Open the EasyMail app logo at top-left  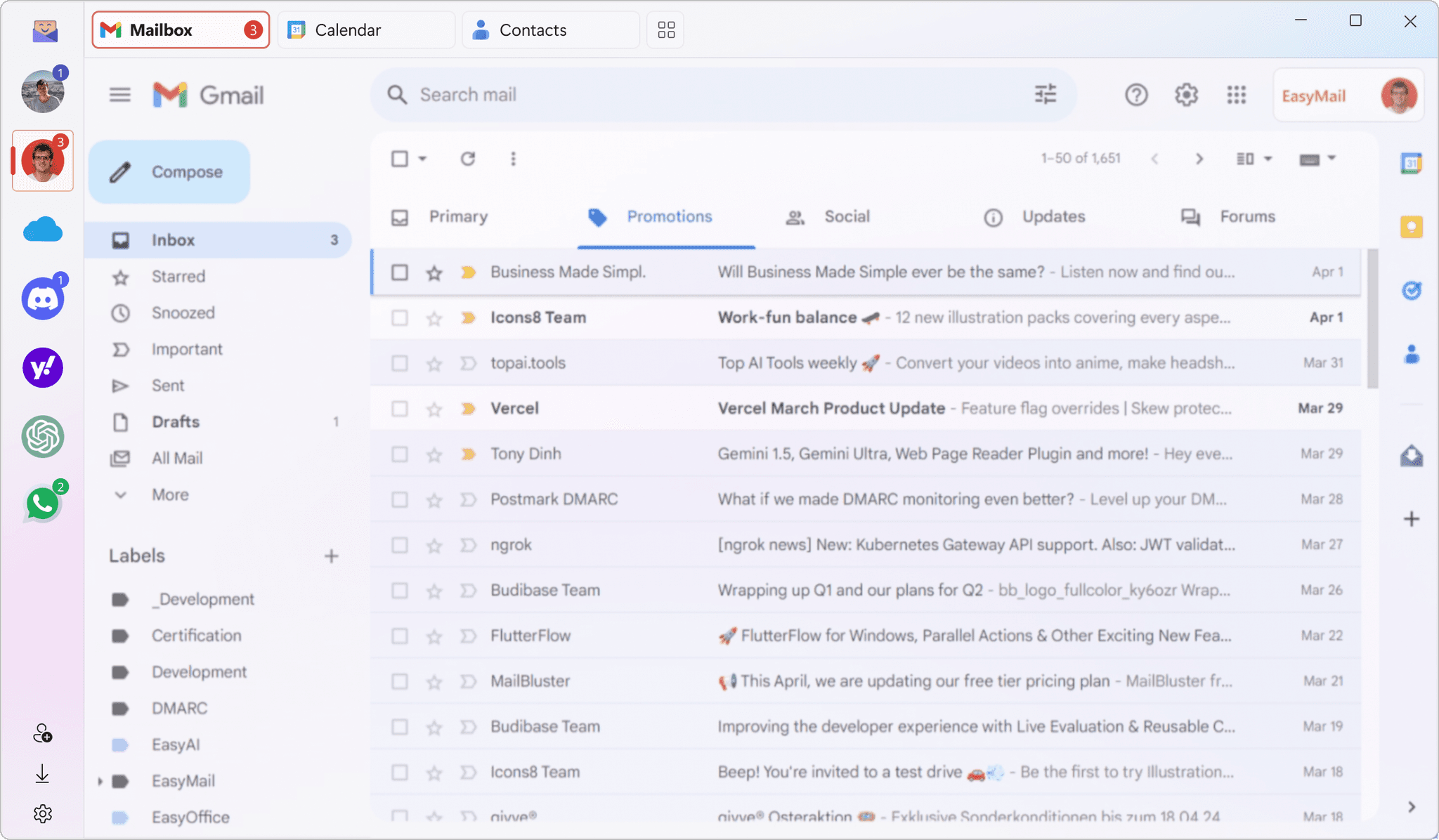(45, 30)
